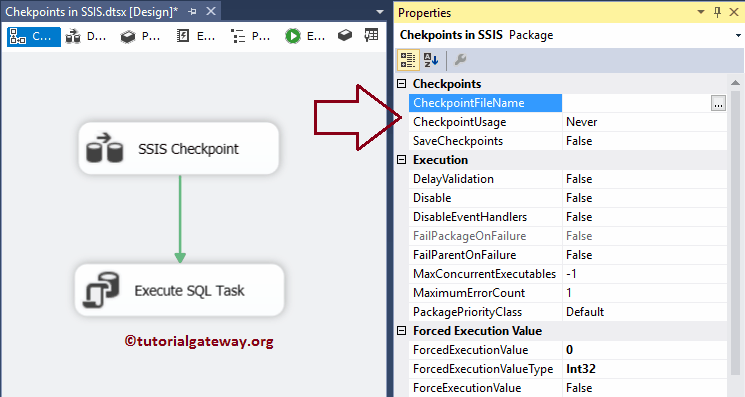
Task: Select the CheckpointUsage property
Action: [485, 122]
